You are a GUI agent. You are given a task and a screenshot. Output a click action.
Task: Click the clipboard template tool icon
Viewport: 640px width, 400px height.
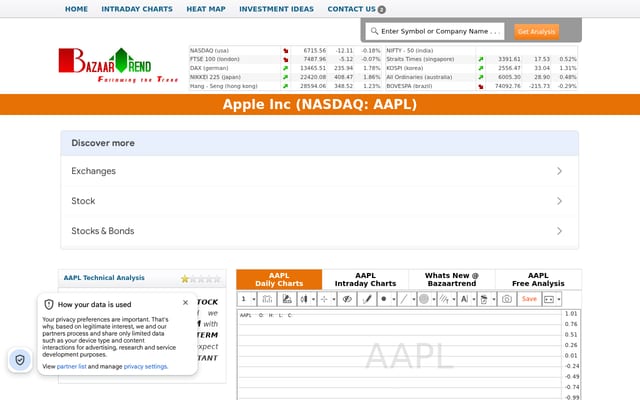tap(484, 299)
